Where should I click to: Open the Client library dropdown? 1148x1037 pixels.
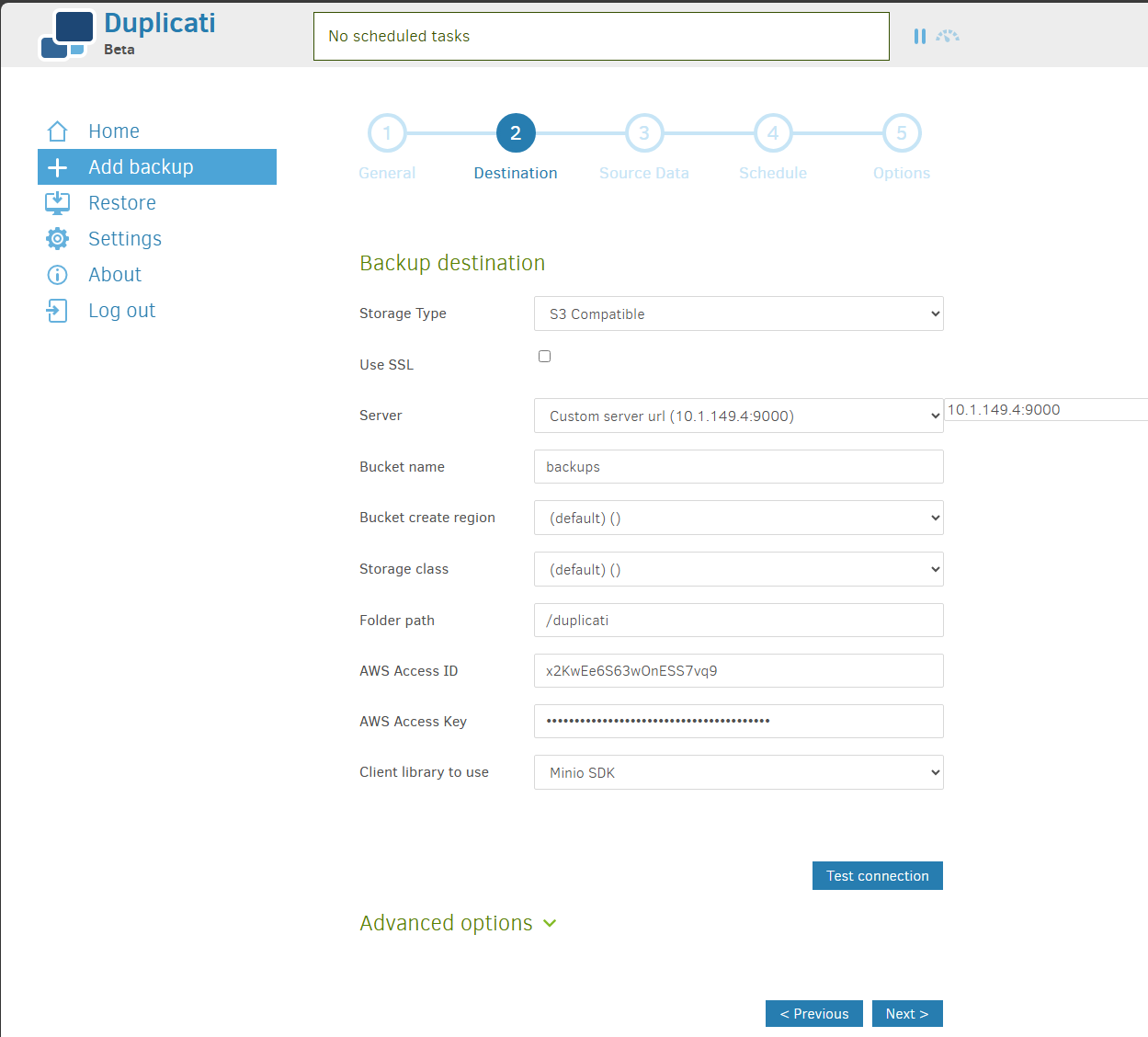738,772
